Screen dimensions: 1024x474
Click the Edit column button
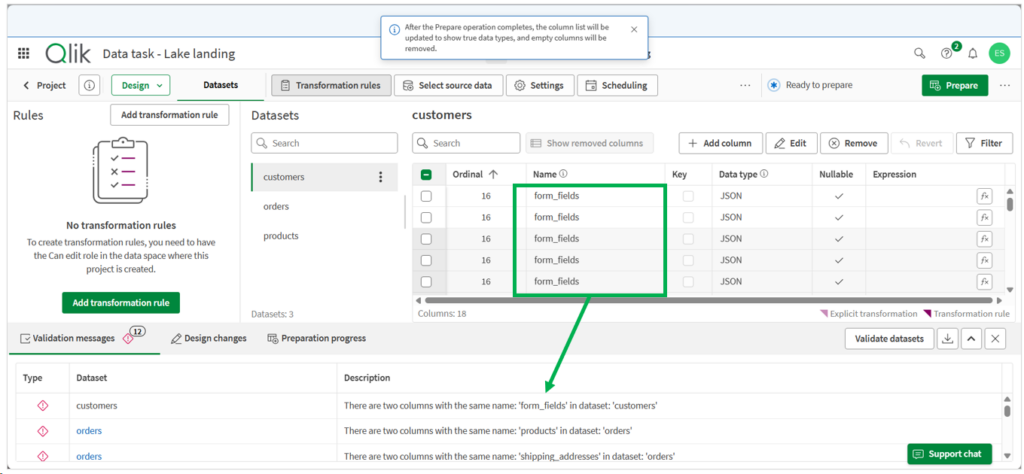[791, 143]
